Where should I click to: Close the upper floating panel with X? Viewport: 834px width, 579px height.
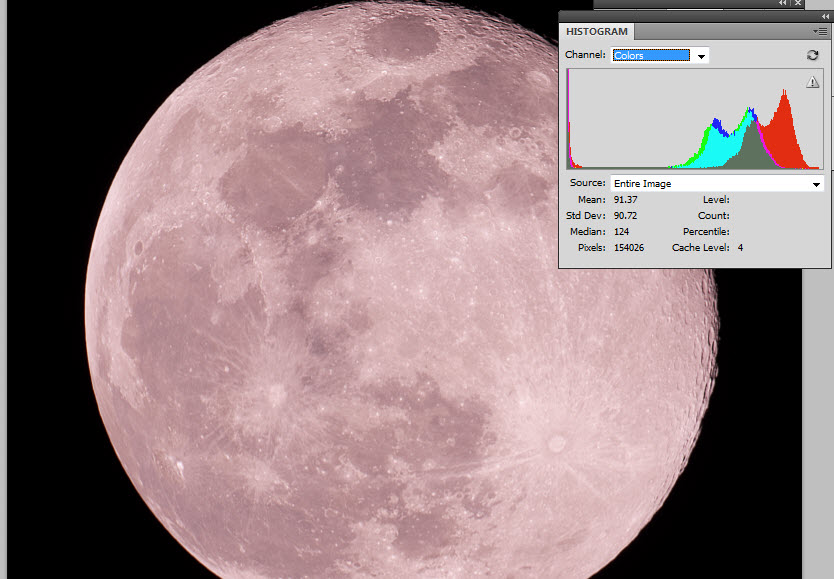tap(797, 3)
